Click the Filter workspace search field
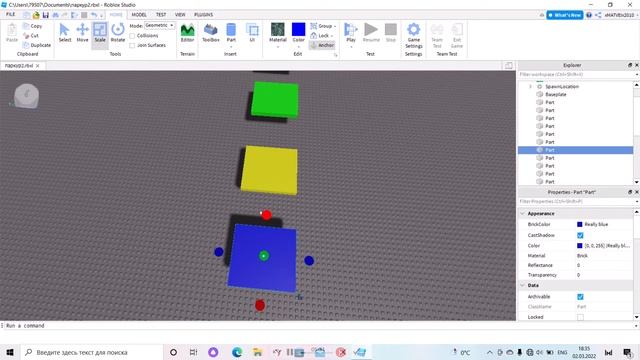This screenshot has height=360, width=640. tap(576, 75)
